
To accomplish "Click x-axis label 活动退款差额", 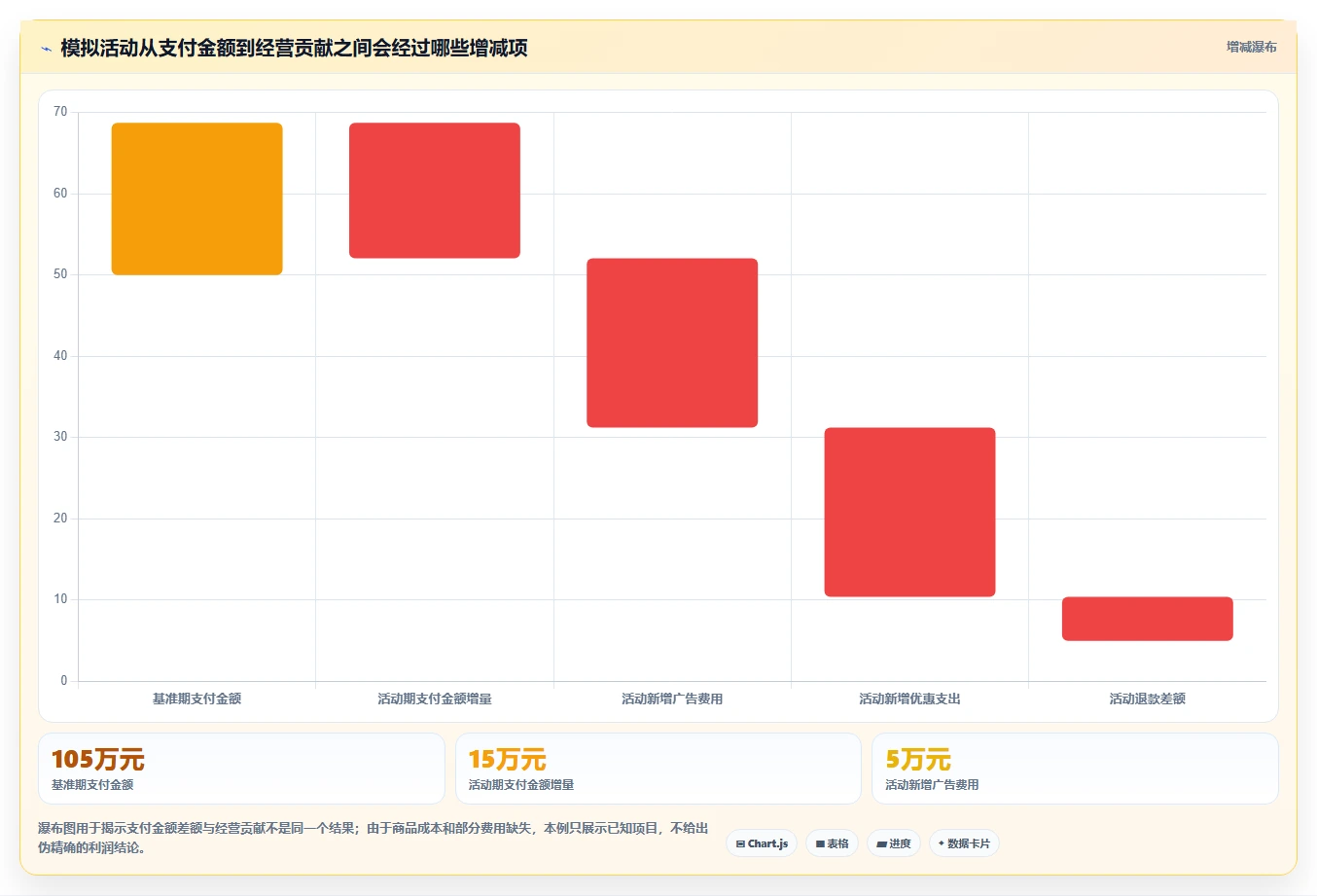I will click(1148, 699).
